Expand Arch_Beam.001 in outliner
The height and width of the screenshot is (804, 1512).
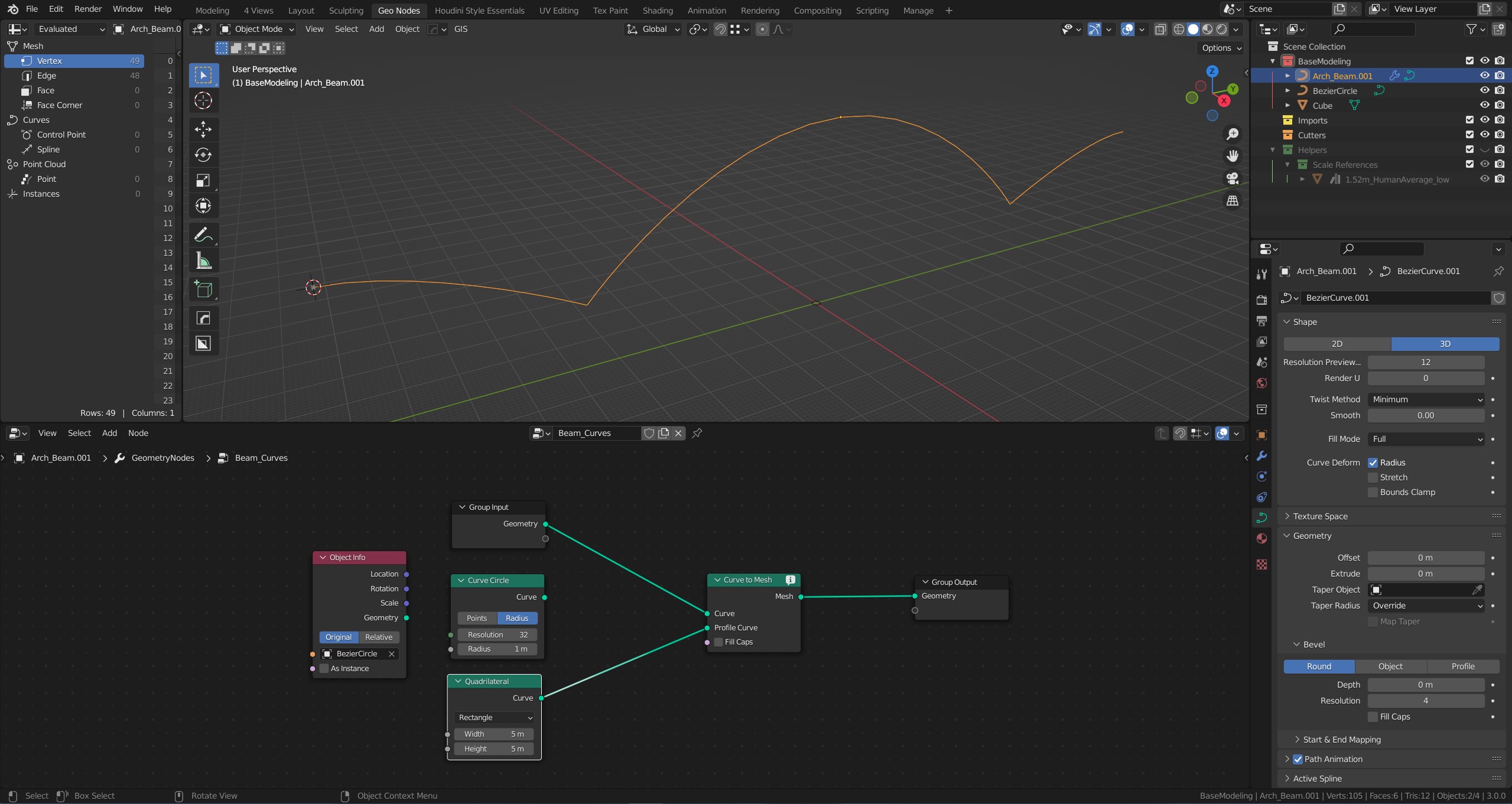pos(1287,76)
